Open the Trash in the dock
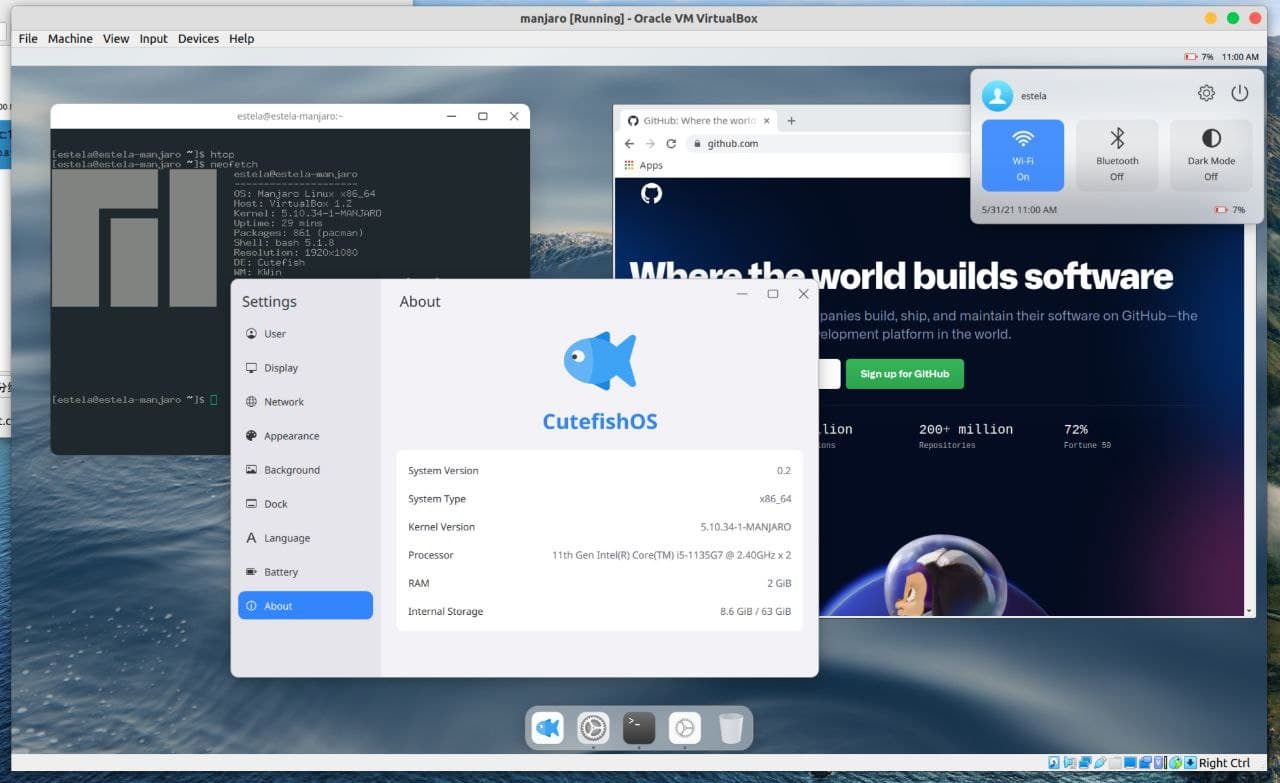This screenshot has width=1280, height=783. coord(731,728)
